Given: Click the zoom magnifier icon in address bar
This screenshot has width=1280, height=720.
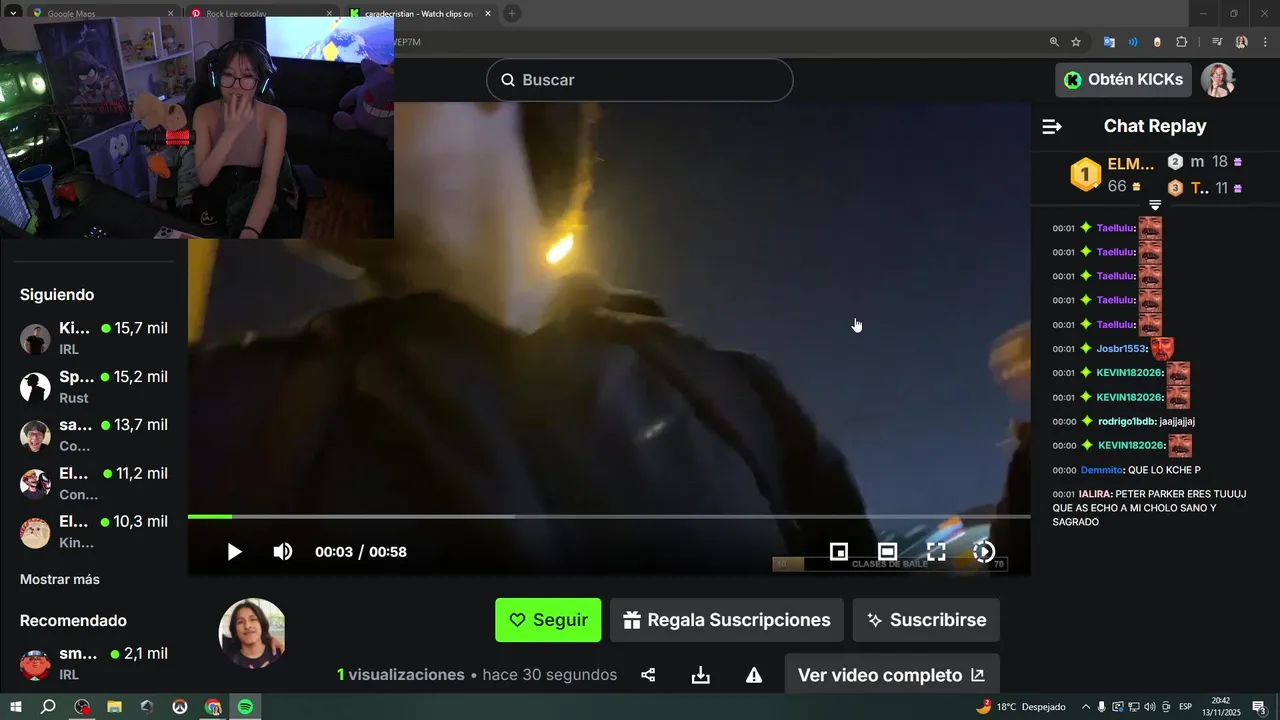Looking at the screenshot, I should point(1054,42).
